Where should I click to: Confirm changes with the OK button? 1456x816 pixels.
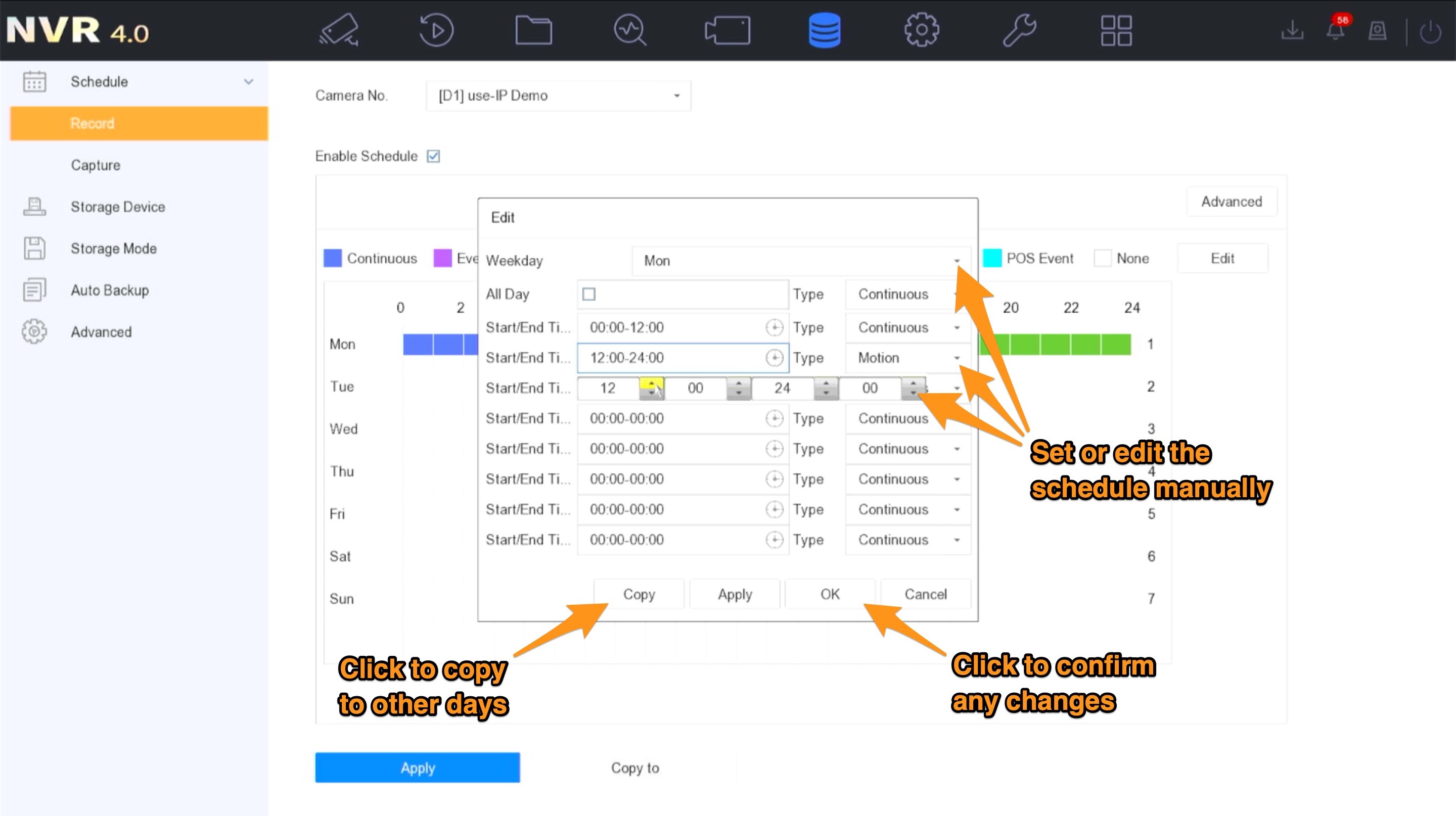pyautogui.click(x=830, y=594)
